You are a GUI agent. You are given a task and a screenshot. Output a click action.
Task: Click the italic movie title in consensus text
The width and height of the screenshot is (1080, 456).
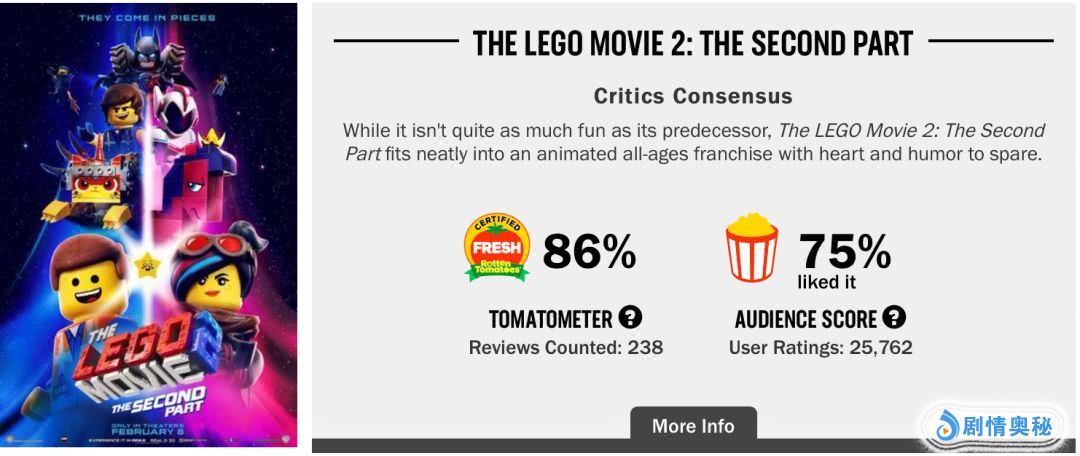pos(910,131)
